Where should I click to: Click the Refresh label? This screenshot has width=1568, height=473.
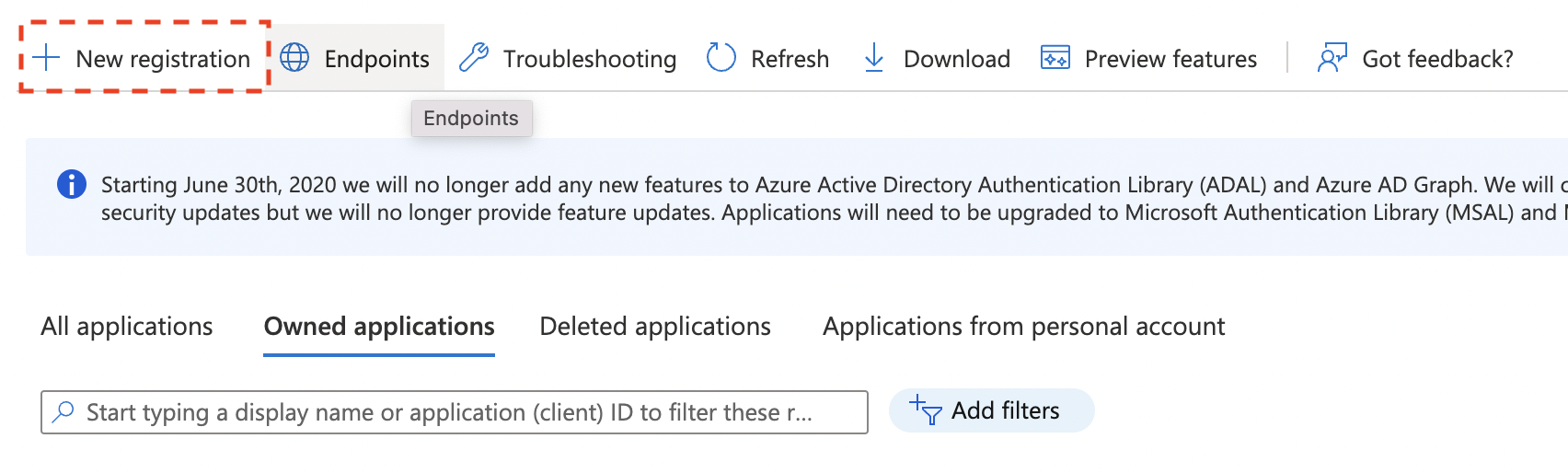[x=790, y=59]
